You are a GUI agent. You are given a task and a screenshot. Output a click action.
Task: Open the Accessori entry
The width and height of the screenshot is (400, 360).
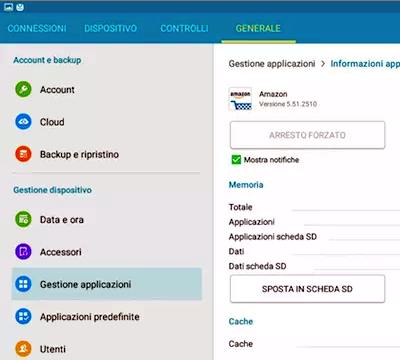pos(107,252)
